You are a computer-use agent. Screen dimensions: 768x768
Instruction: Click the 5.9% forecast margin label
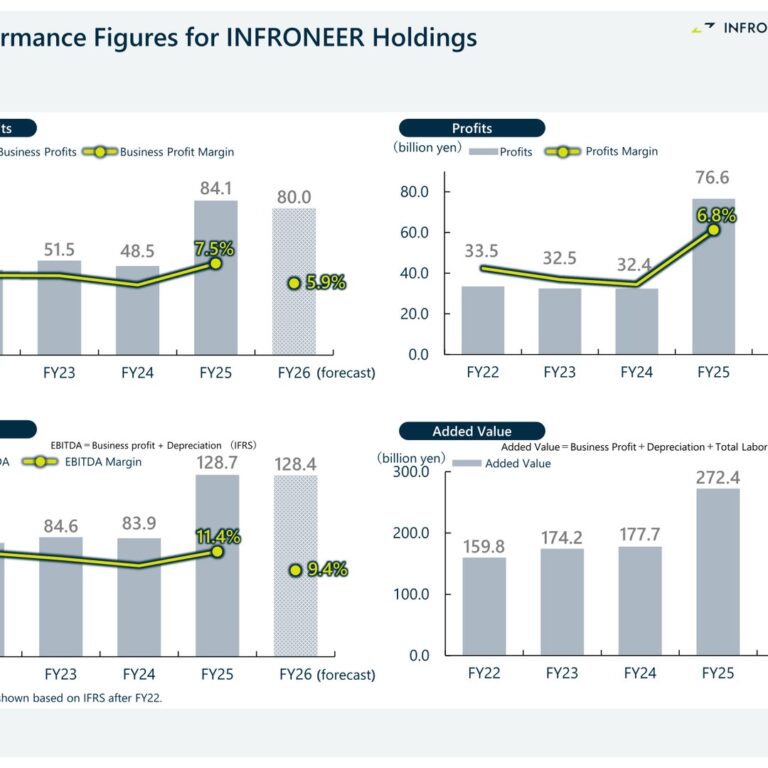pos(326,282)
